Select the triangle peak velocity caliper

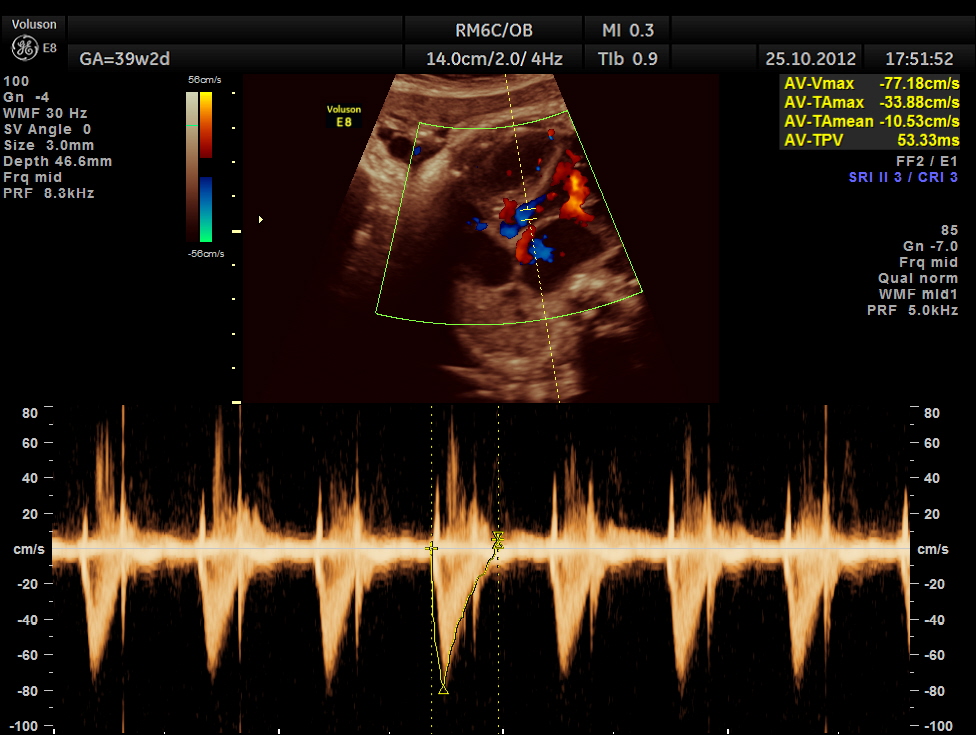443,689
